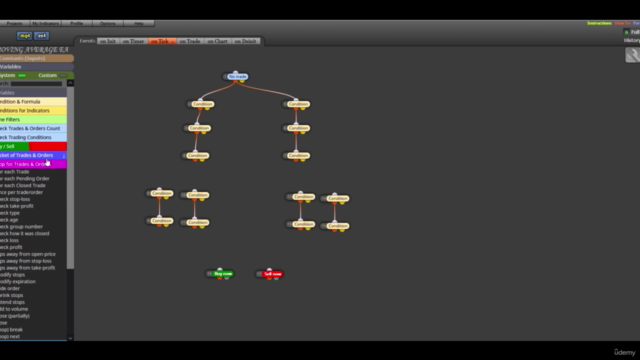Click the input connector atop Sell now
640x360 pixels.
(x=269, y=270)
